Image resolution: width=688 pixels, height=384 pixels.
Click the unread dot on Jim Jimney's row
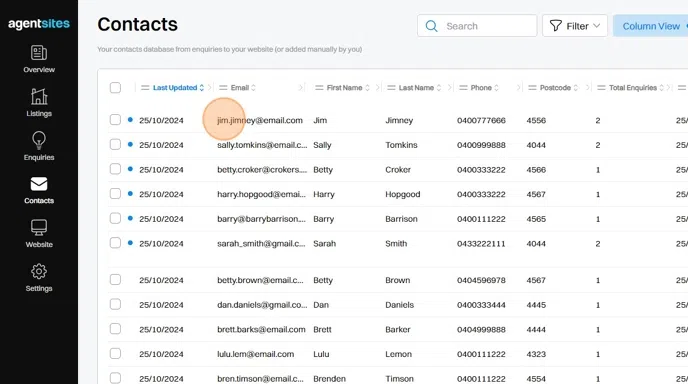pos(130,119)
